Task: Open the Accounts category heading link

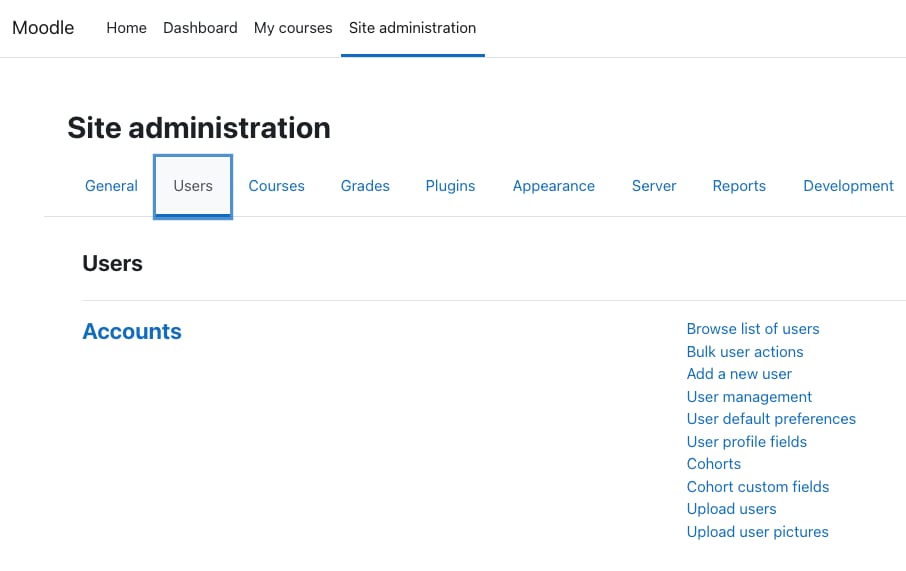Action: point(132,332)
